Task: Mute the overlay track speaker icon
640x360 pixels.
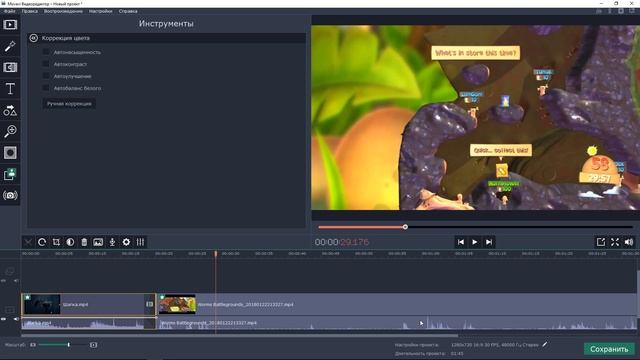Action: (16, 281)
